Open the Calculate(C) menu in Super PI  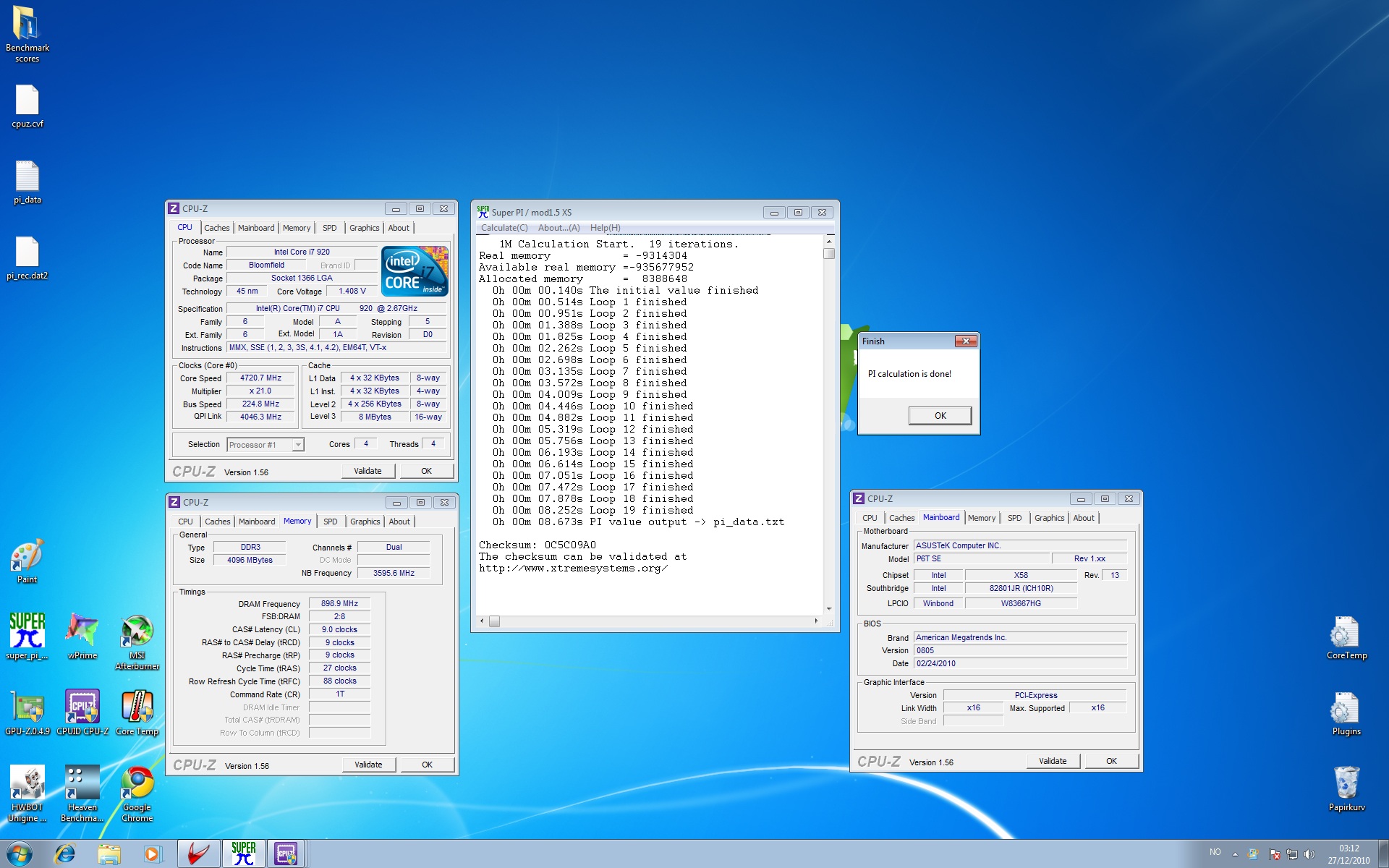point(504,228)
